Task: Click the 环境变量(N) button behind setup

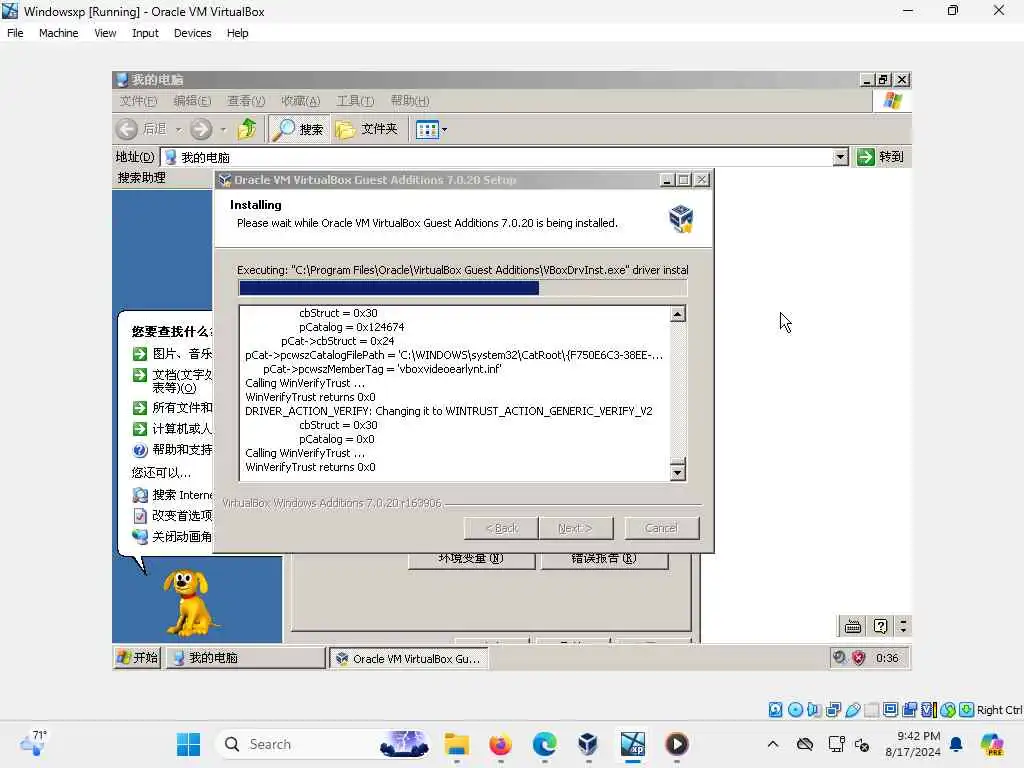Action: tap(471, 560)
